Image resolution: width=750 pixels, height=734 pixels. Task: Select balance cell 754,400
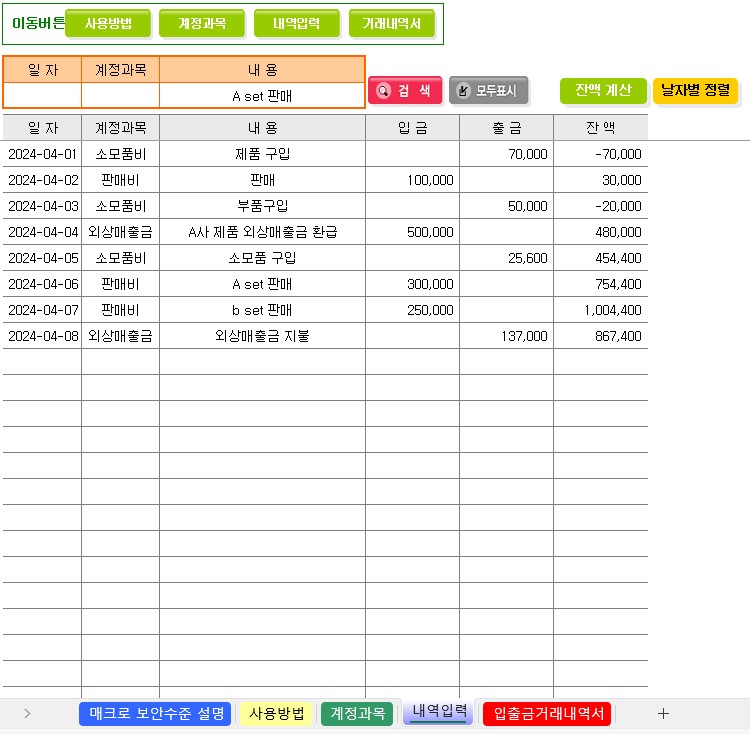601,284
